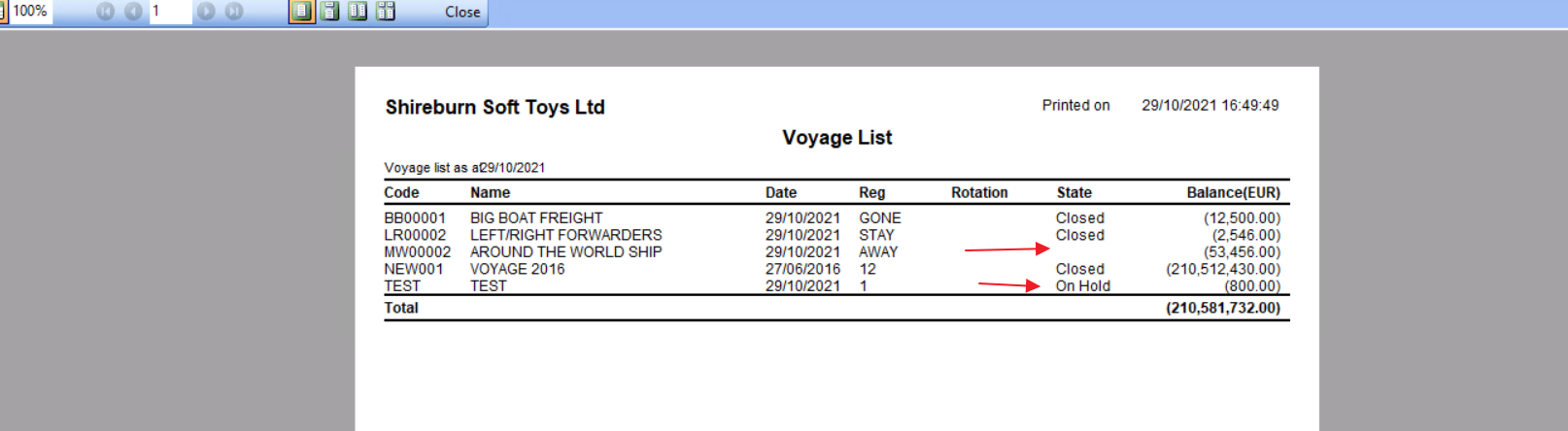The image size is (1568, 431).
Task: Select single page view layout
Action: (x=301, y=12)
